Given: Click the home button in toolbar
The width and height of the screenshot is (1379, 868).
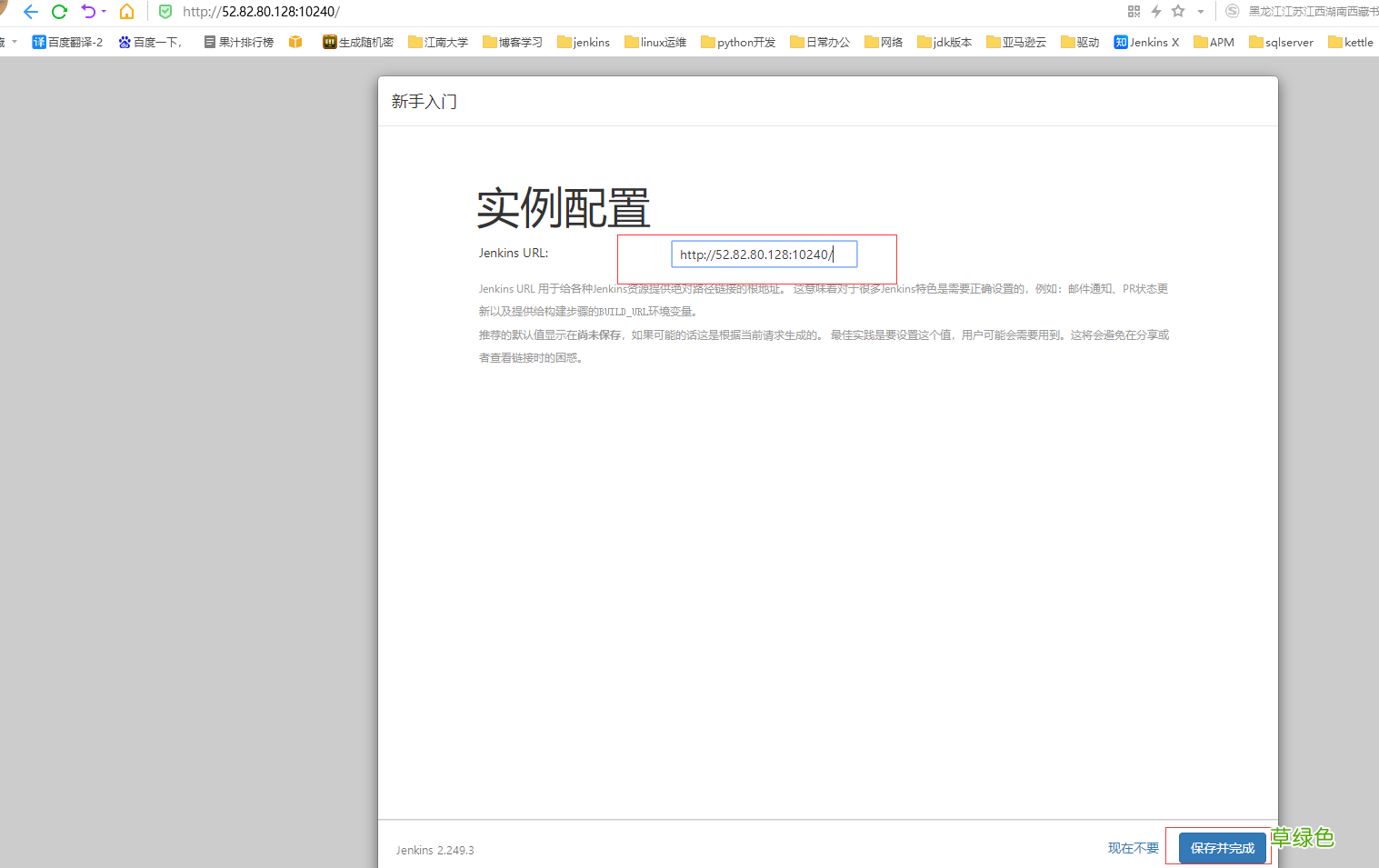Looking at the screenshot, I should (x=126, y=12).
